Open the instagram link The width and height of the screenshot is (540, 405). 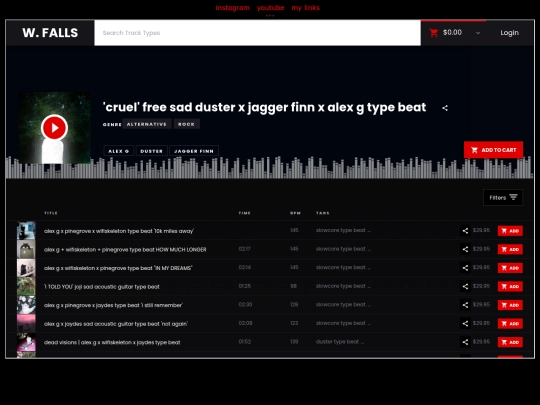tap(232, 8)
